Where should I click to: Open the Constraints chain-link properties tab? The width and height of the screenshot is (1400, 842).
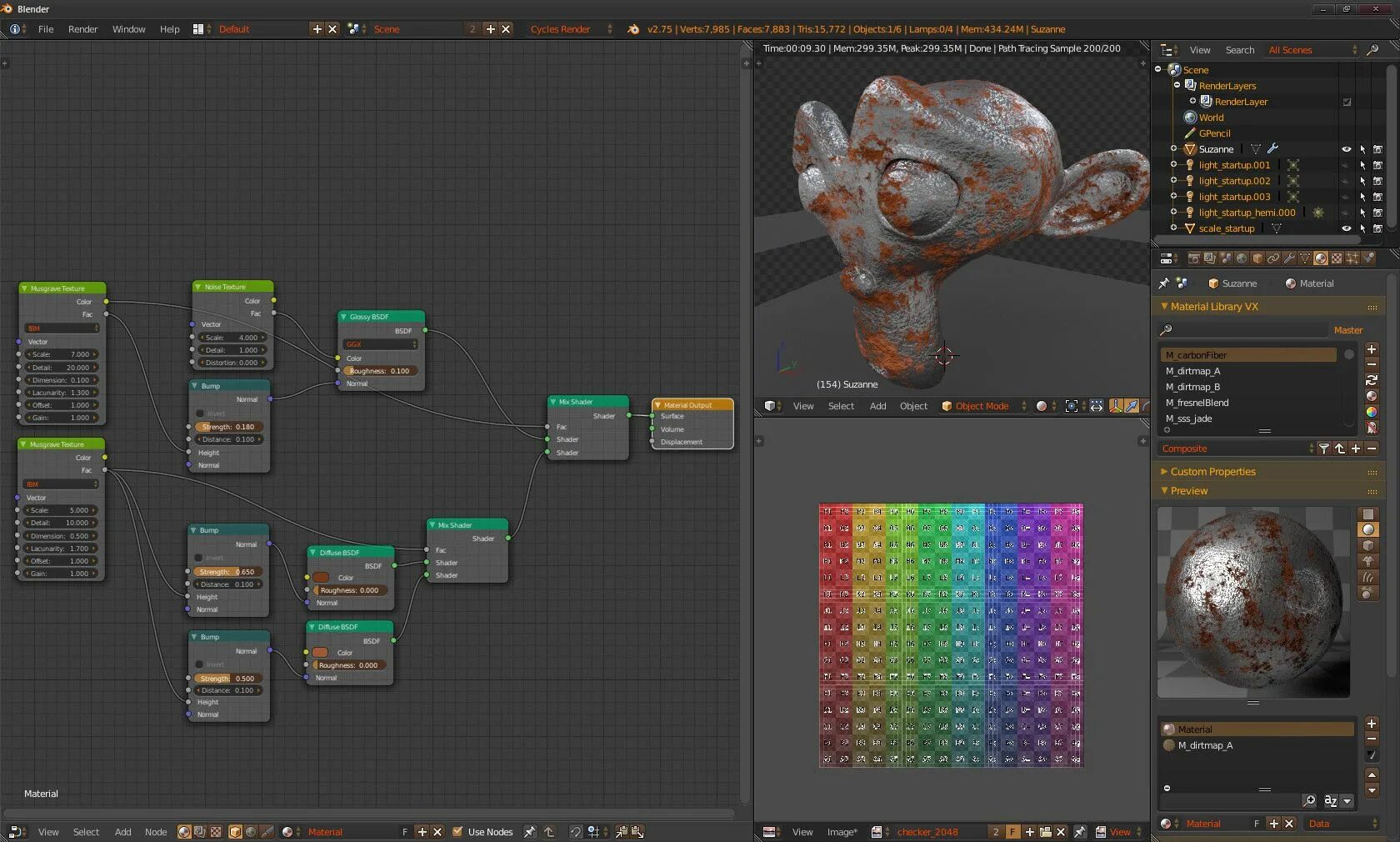click(1273, 258)
